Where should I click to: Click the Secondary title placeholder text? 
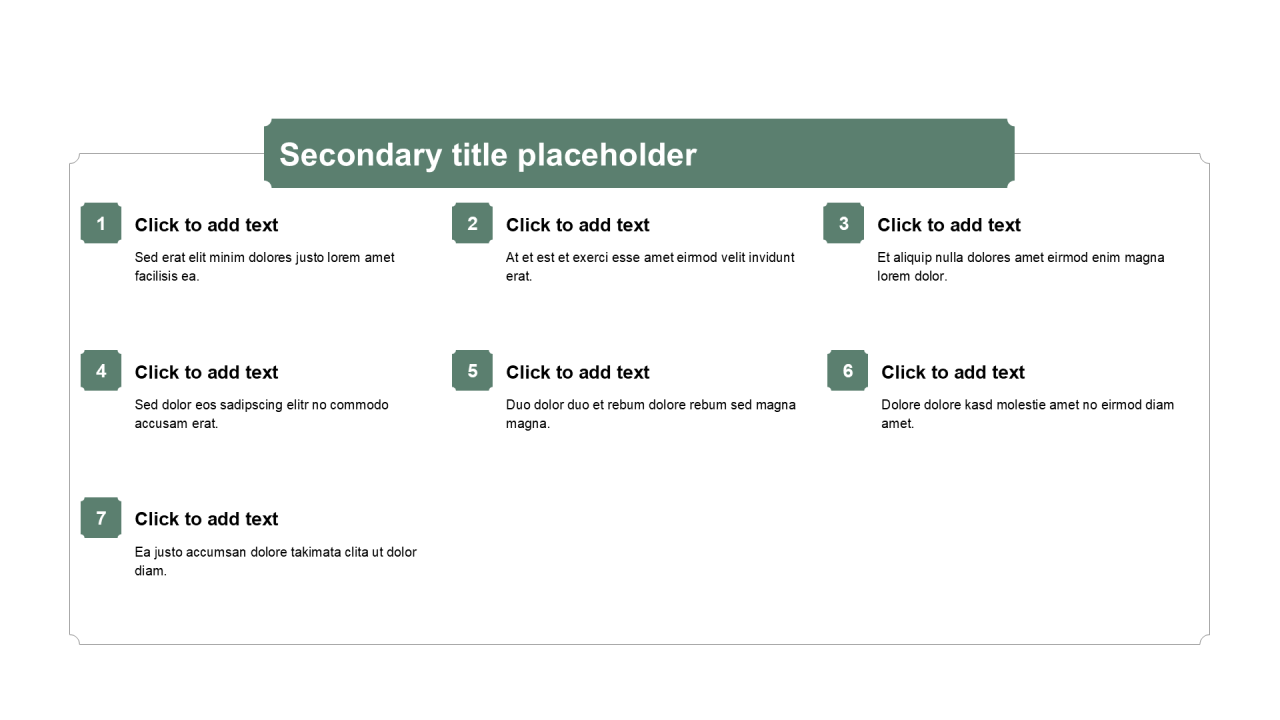click(488, 155)
